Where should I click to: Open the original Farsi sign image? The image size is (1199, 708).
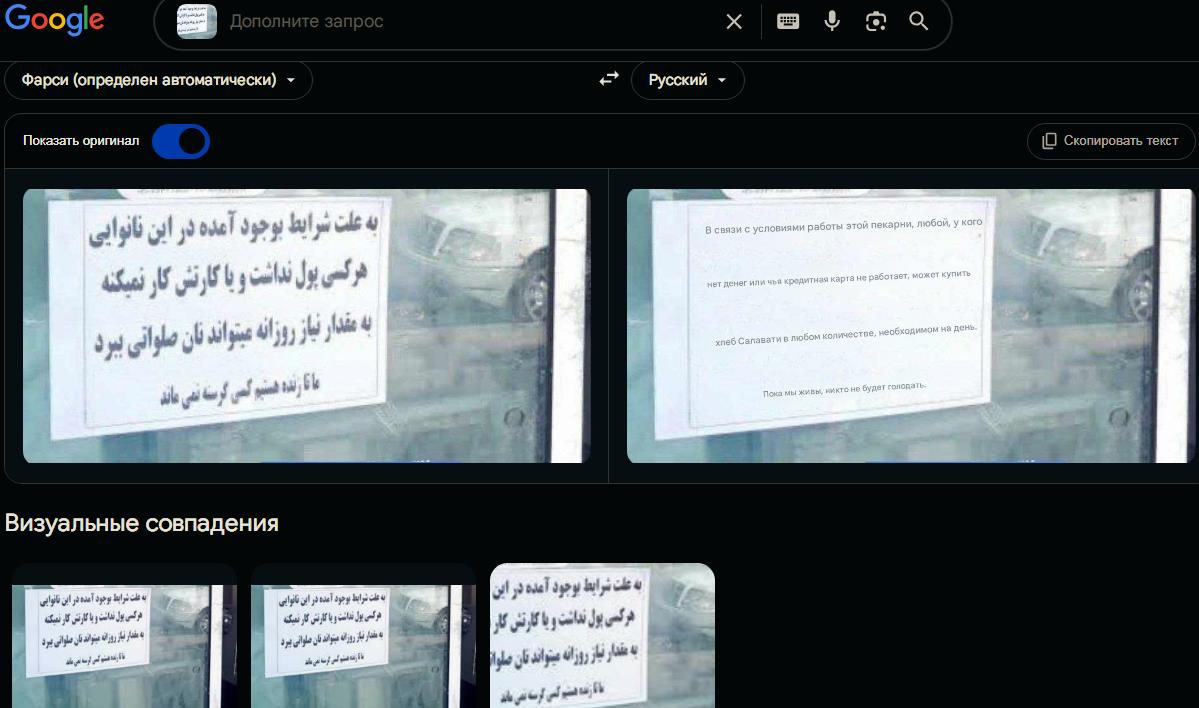click(x=306, y=326)
